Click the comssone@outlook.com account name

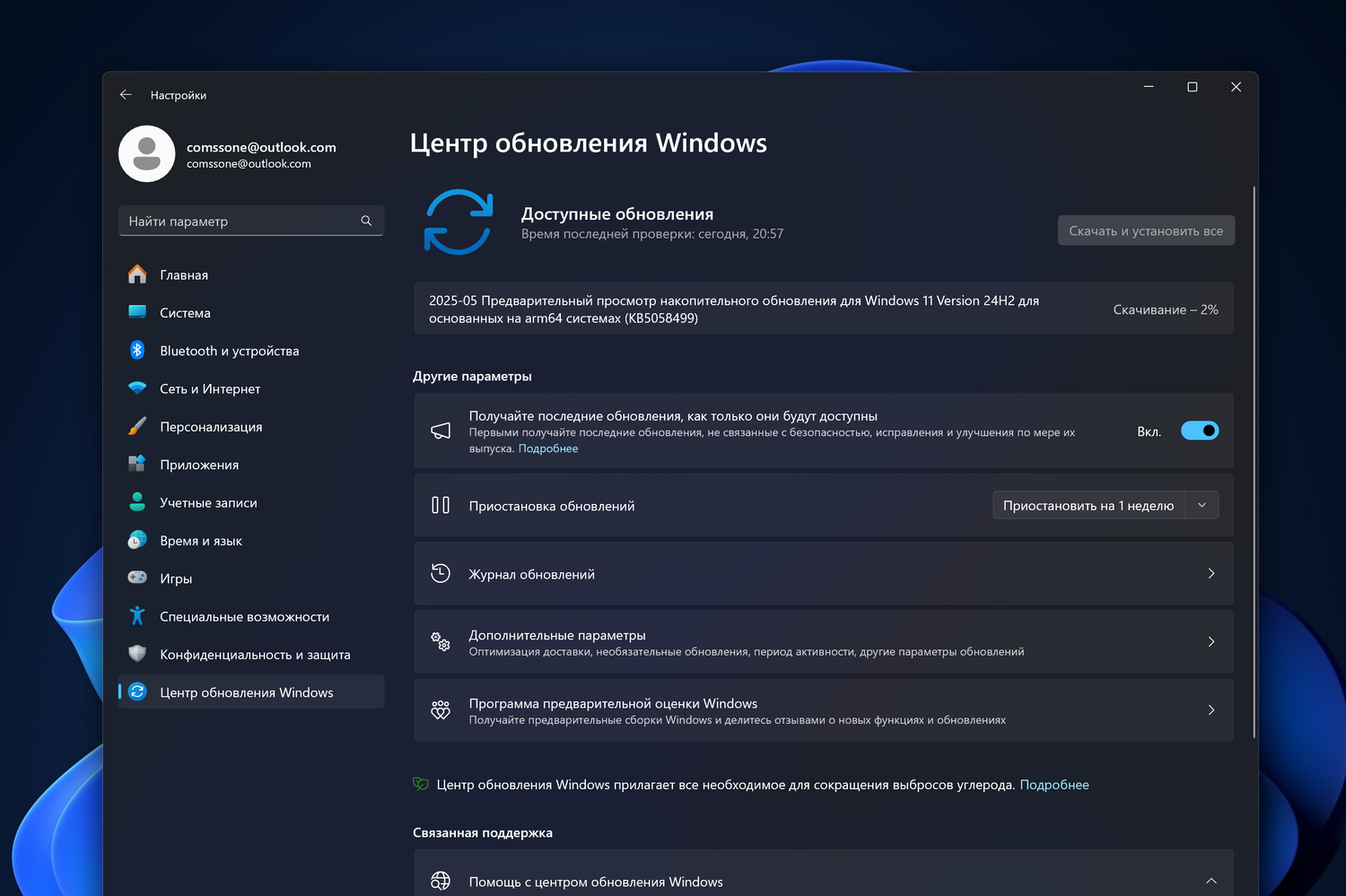tap(261, 147)
